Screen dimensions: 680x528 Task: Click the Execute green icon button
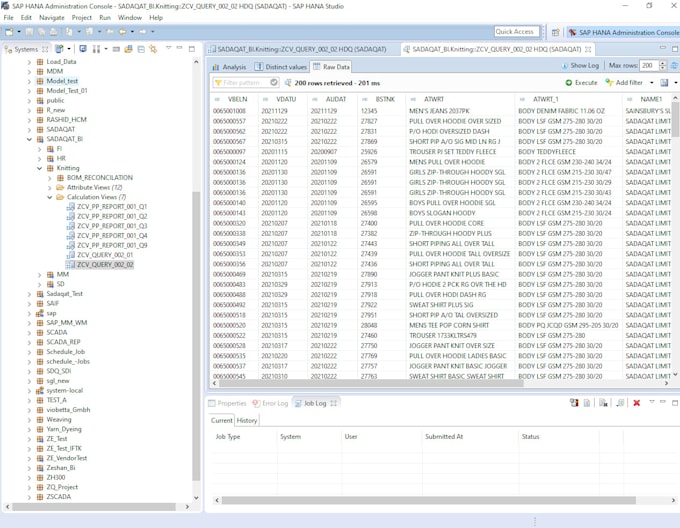(569, 82)
